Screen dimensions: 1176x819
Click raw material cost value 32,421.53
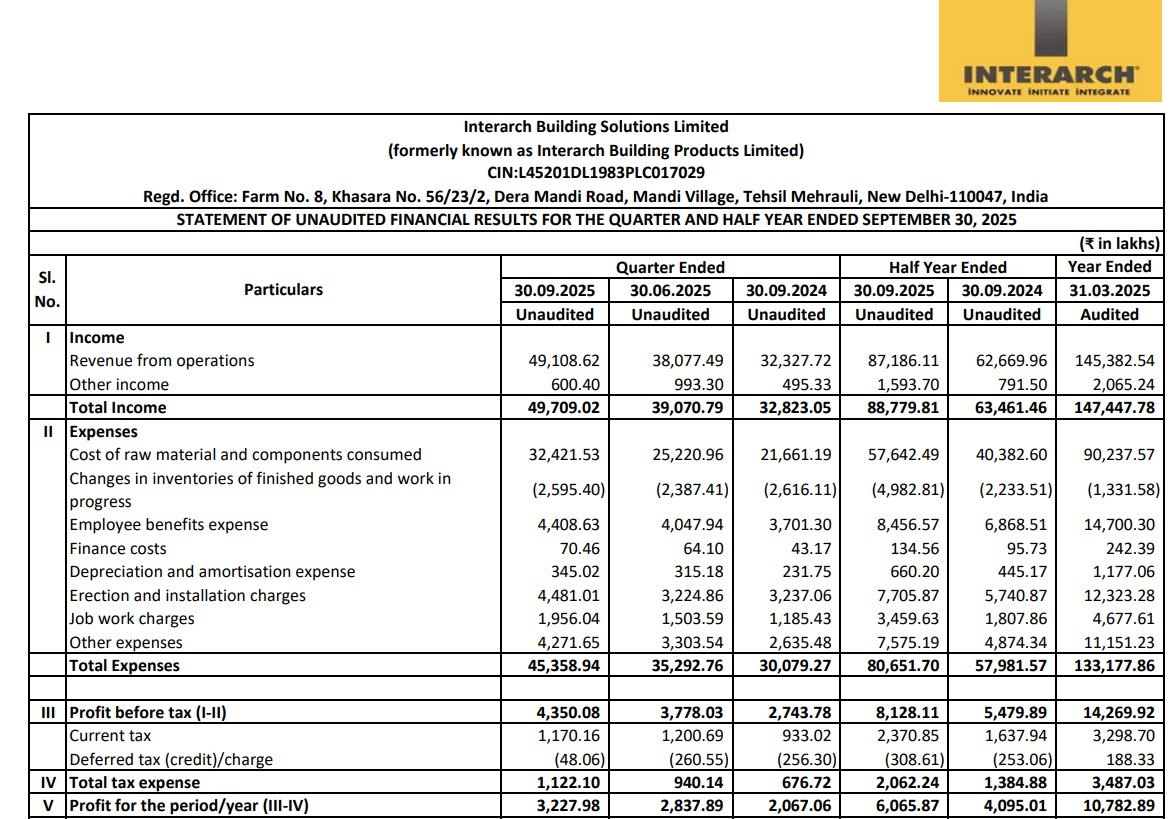(564, 455)
